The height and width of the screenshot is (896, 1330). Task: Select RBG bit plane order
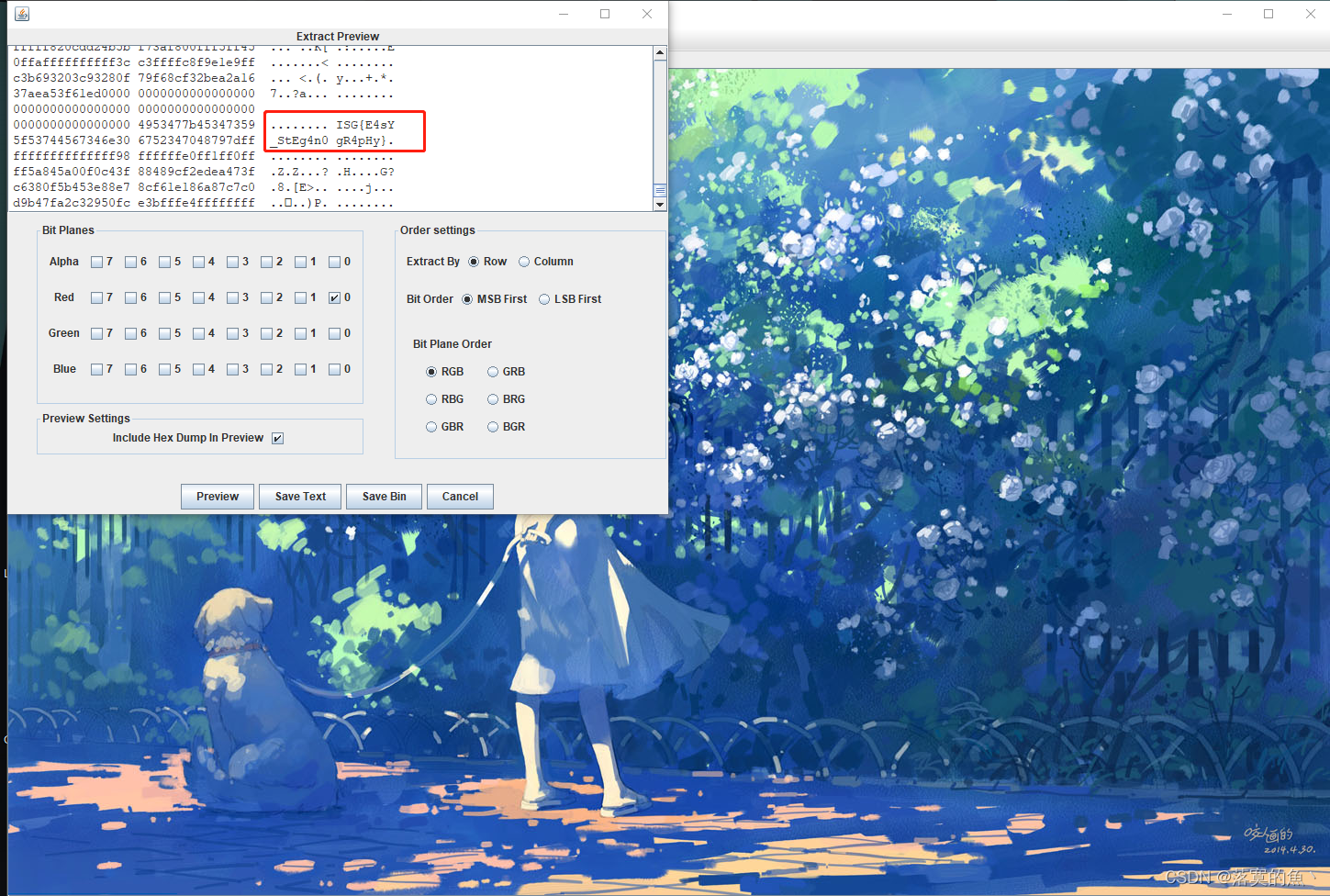tap(431, 399)
